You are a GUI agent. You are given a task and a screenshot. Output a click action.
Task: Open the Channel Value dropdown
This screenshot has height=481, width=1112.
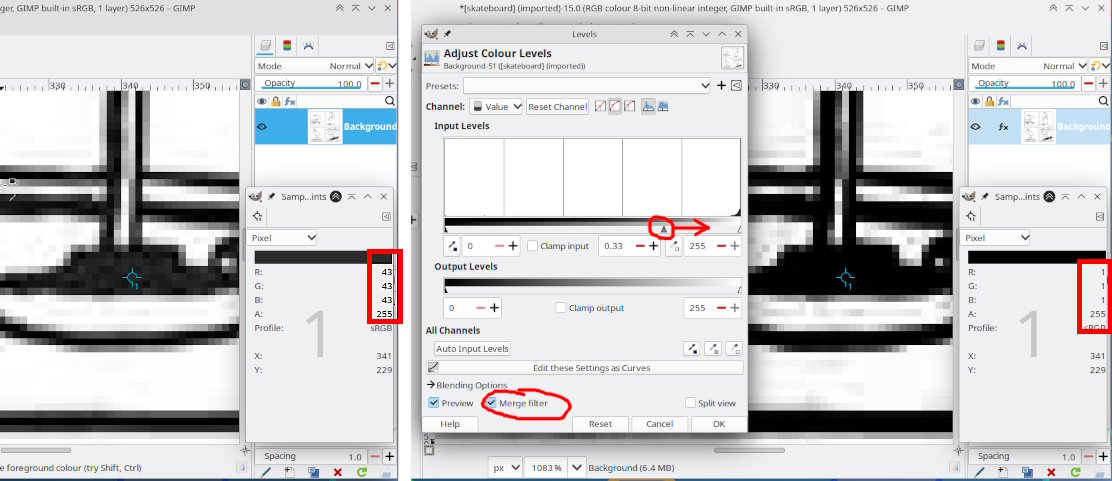pos(496,107)
